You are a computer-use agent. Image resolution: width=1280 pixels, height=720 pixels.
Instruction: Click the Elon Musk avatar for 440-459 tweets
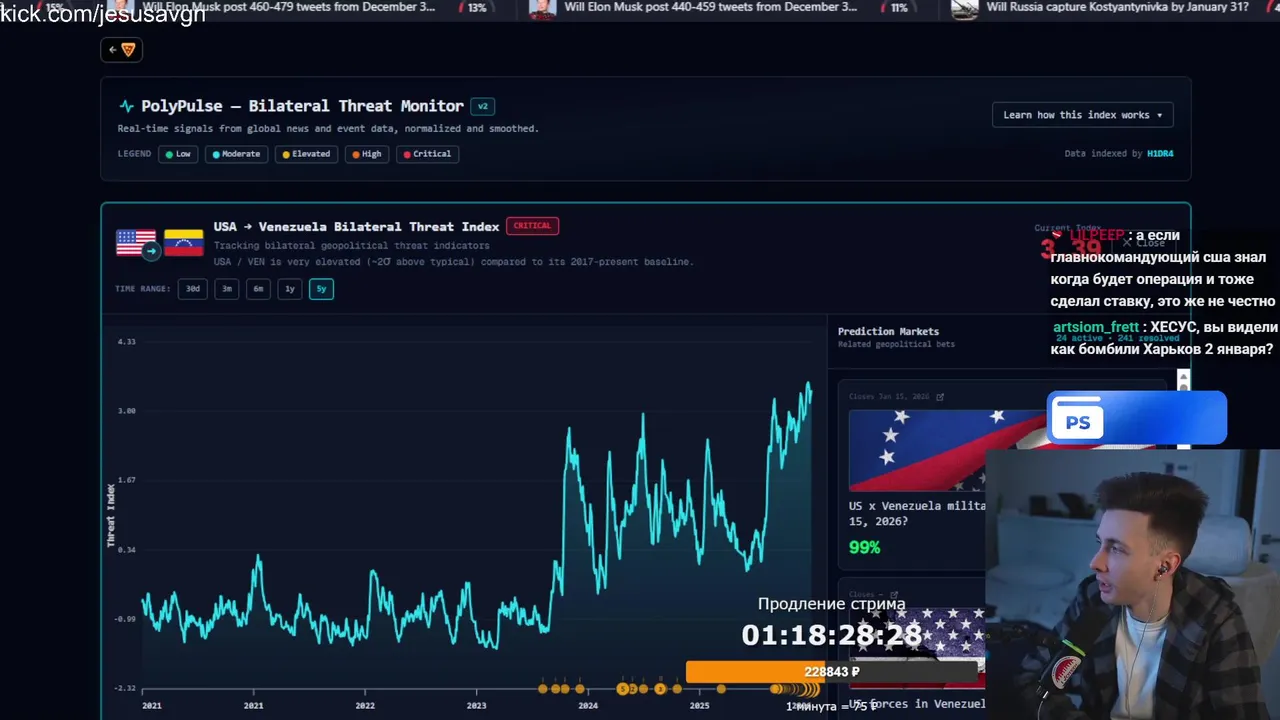point(542,8)
